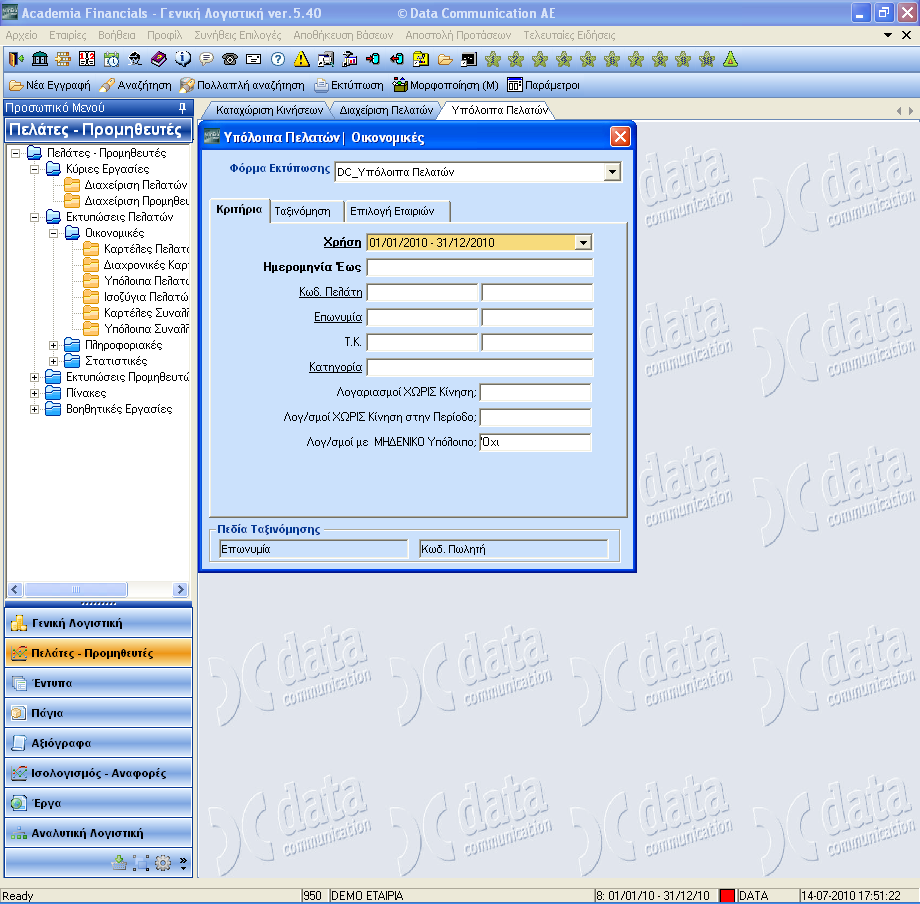Image resolution: width=920 pixels, height=904 pixels.
Task: Click the calendar clock toolbar icon
Action: click(111, 59)
